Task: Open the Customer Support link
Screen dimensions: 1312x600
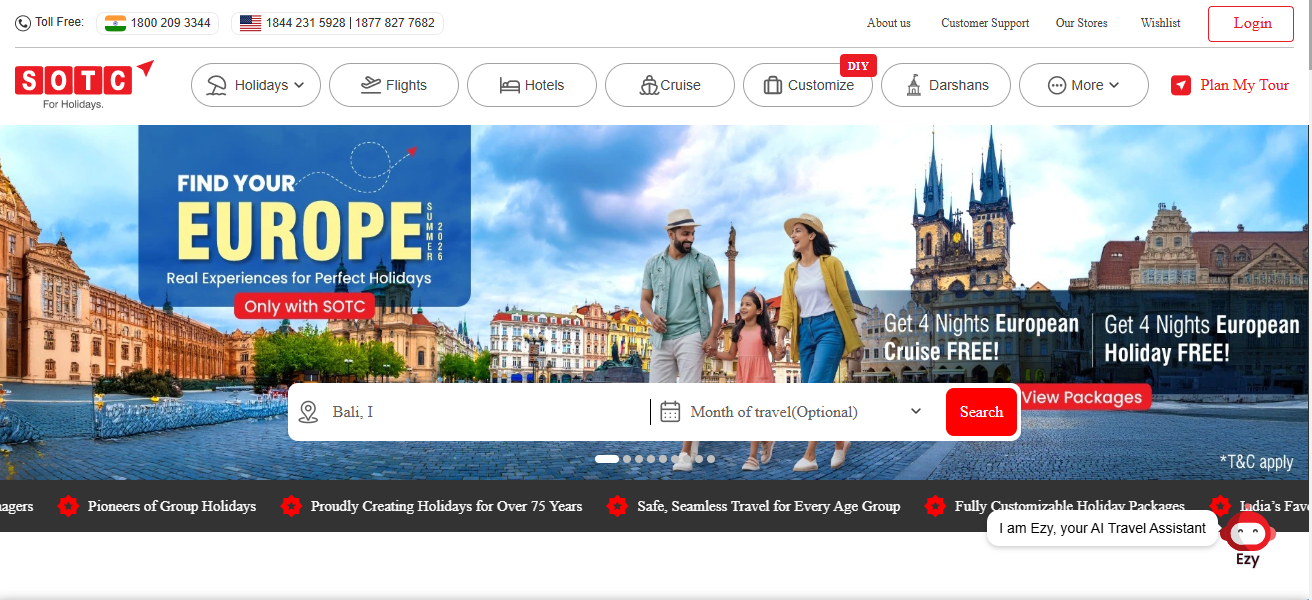Action: click(984, 23)
